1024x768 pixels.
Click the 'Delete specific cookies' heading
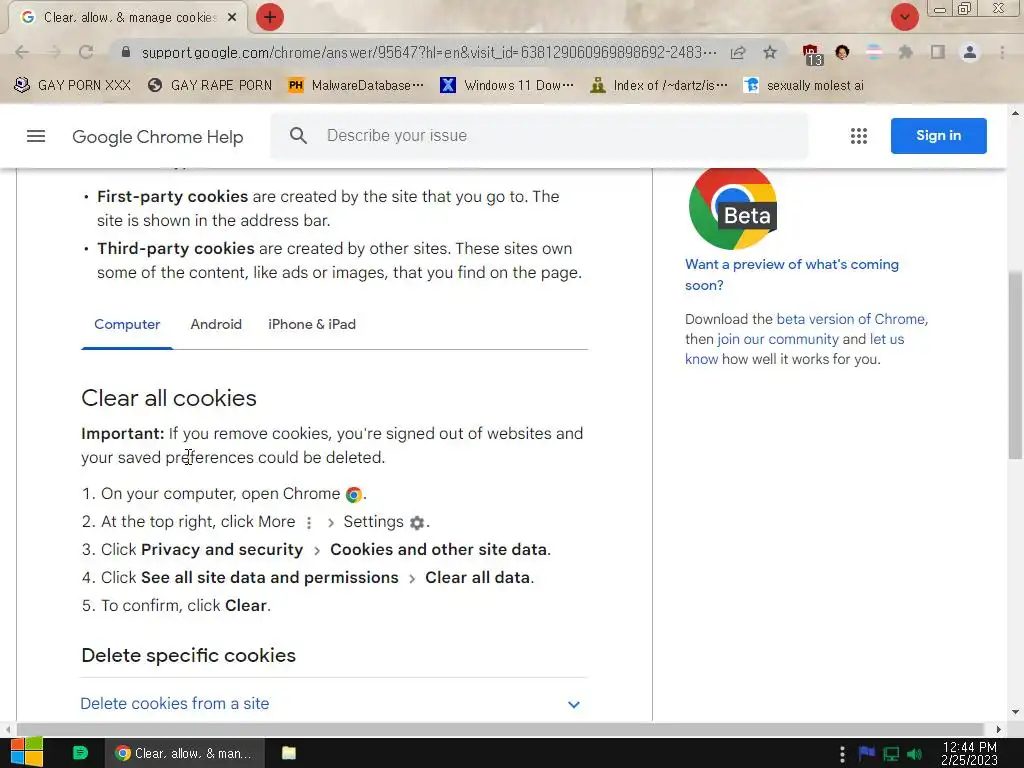coord(188,655)
